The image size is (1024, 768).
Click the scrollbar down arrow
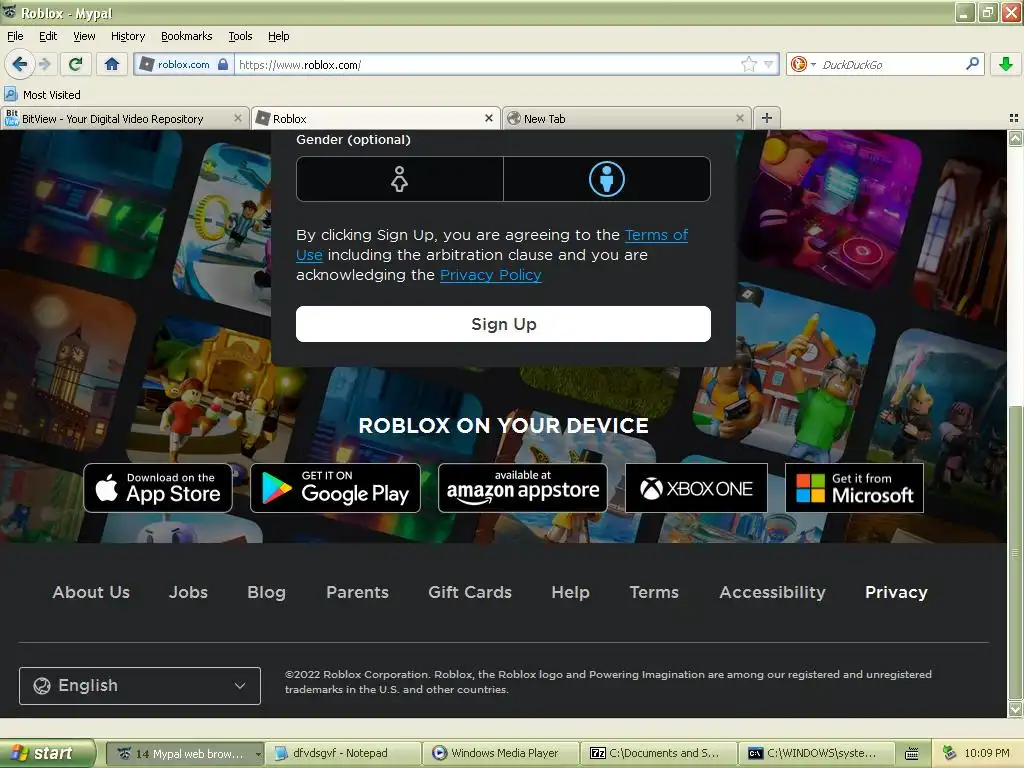pyautogui.click(x=1015, y=709)
